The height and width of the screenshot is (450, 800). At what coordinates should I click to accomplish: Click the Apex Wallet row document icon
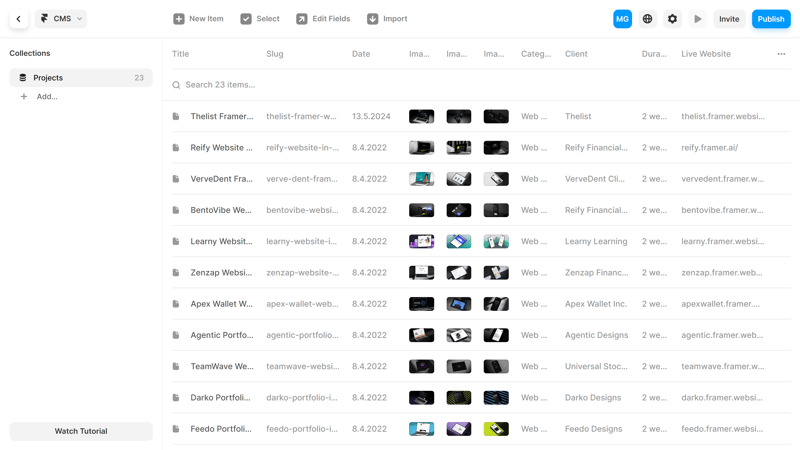[x=176, y=304]
